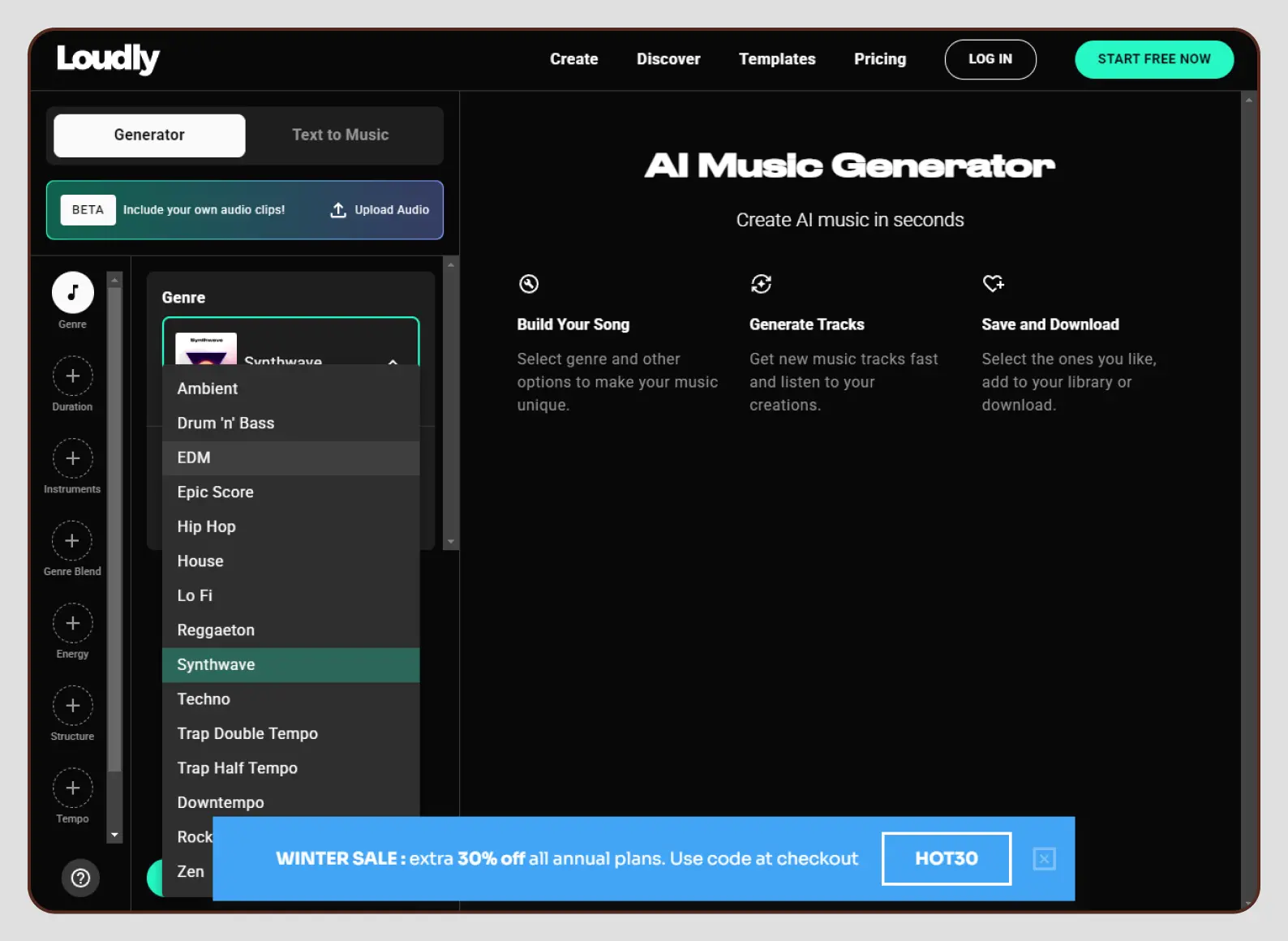
Task: Collapse the Genre dropdown chevron
Action: [393, 362]
